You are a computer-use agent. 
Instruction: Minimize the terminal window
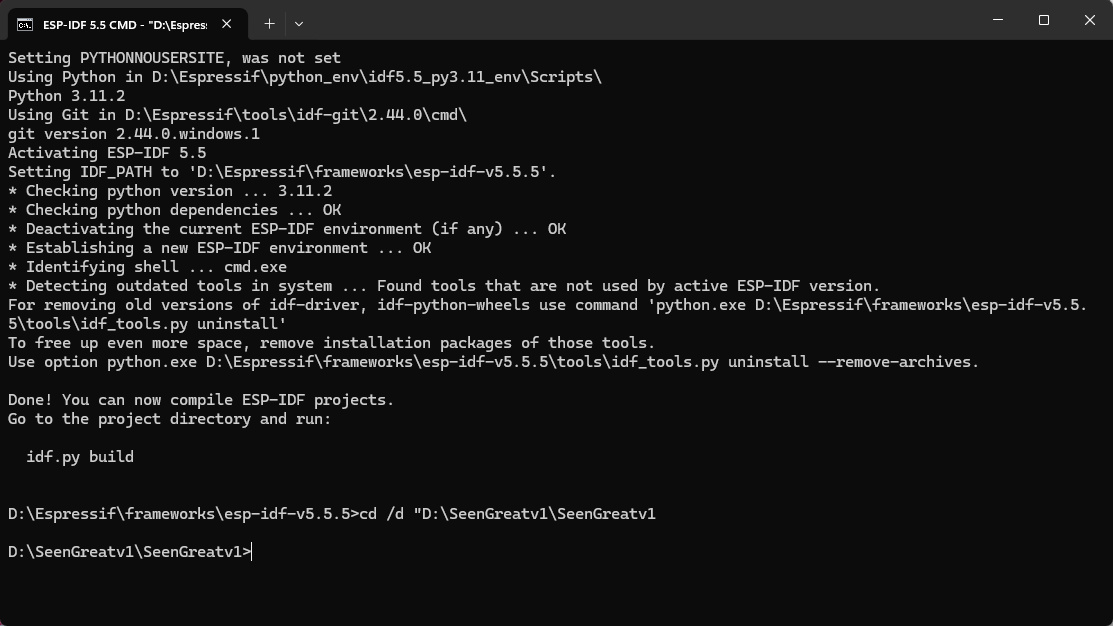[998, 20]
